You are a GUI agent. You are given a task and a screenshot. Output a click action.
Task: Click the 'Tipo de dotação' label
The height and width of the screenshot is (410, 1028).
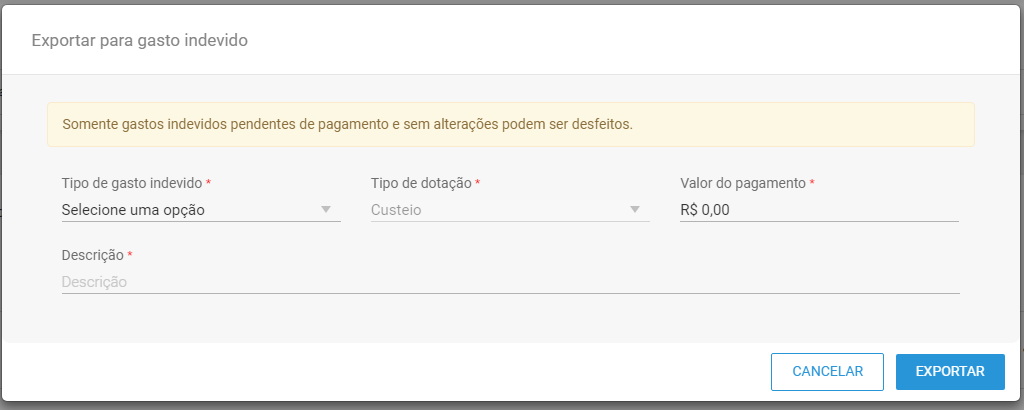[x=421, y=183]
